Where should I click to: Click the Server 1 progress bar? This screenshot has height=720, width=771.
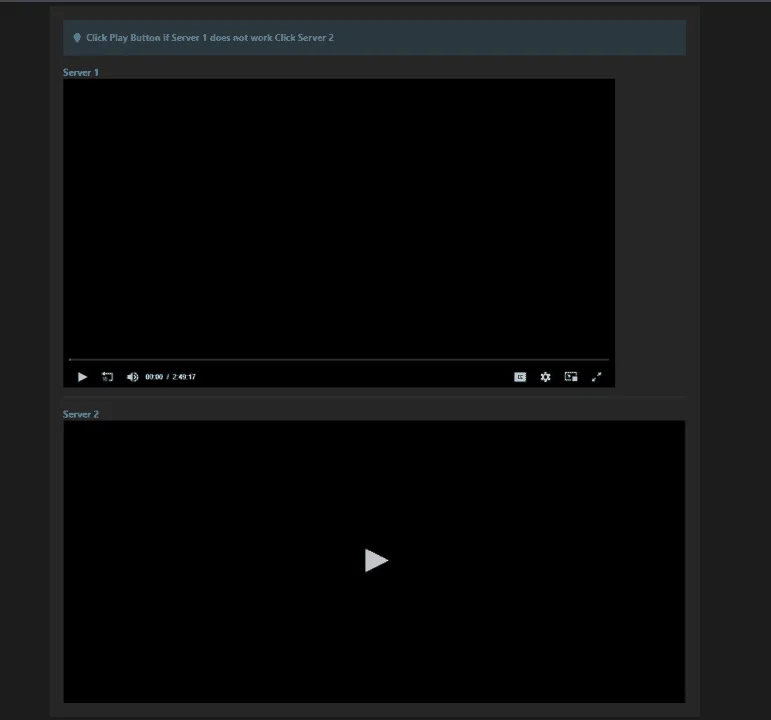click(339, 360)
